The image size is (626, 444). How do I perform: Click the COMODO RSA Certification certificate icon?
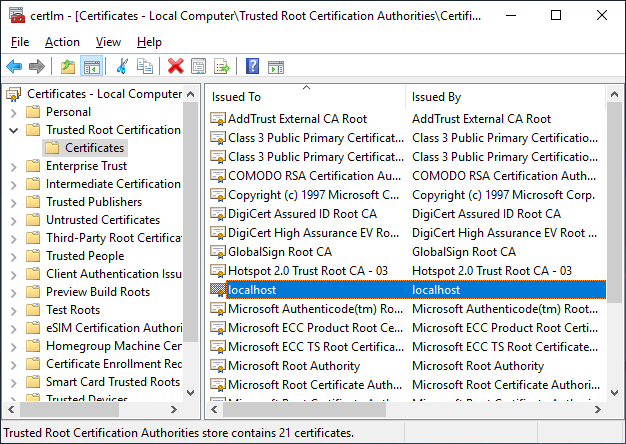218,176
